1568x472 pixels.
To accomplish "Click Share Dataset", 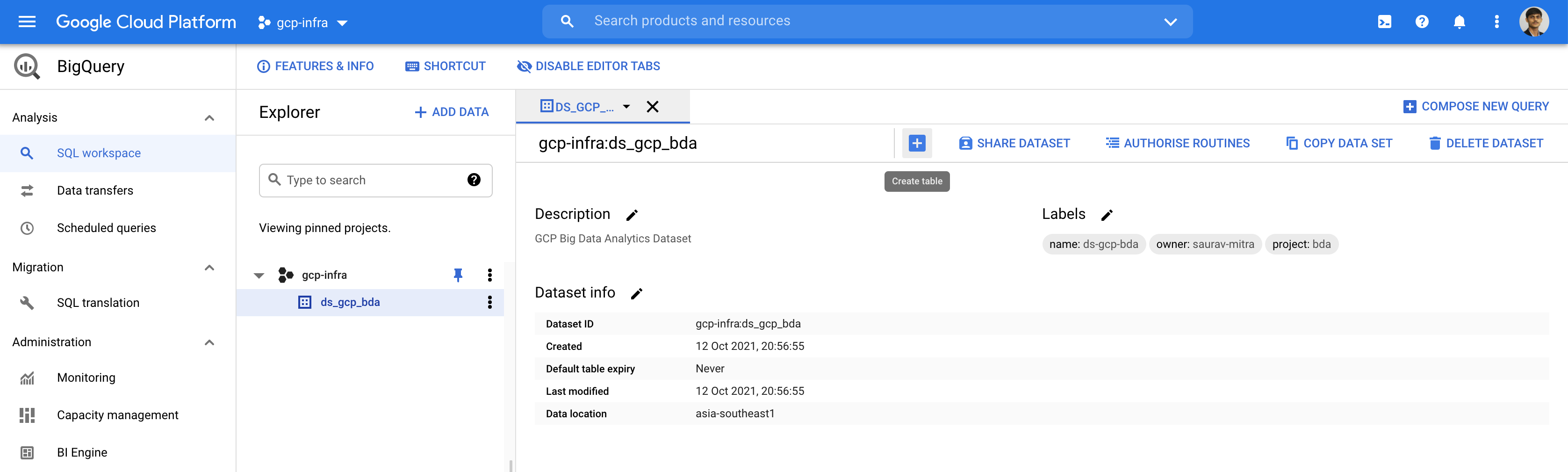I will pos(1014,144).
